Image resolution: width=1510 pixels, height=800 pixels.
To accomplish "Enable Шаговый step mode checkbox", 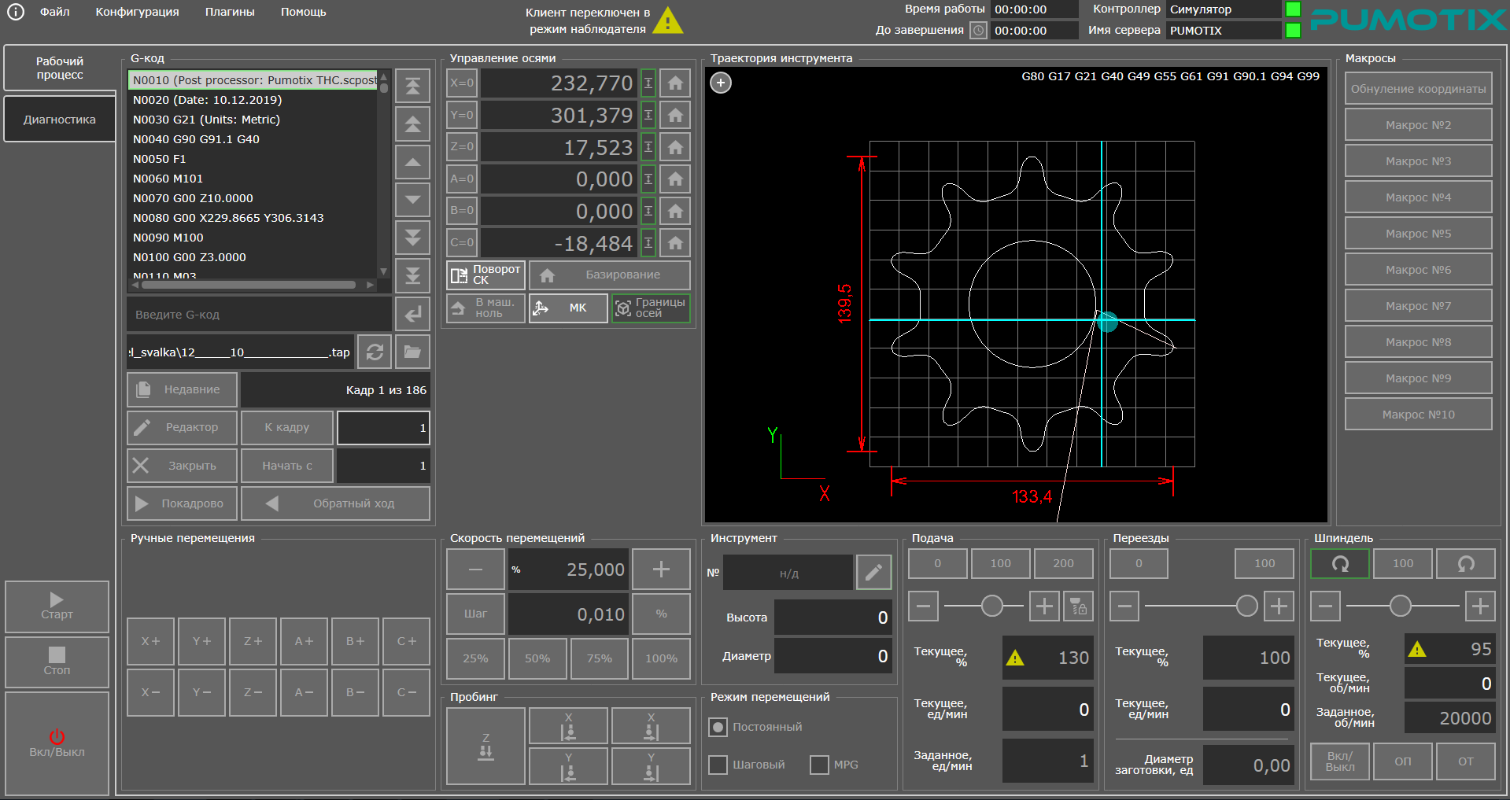I will (x=718, y=765).
